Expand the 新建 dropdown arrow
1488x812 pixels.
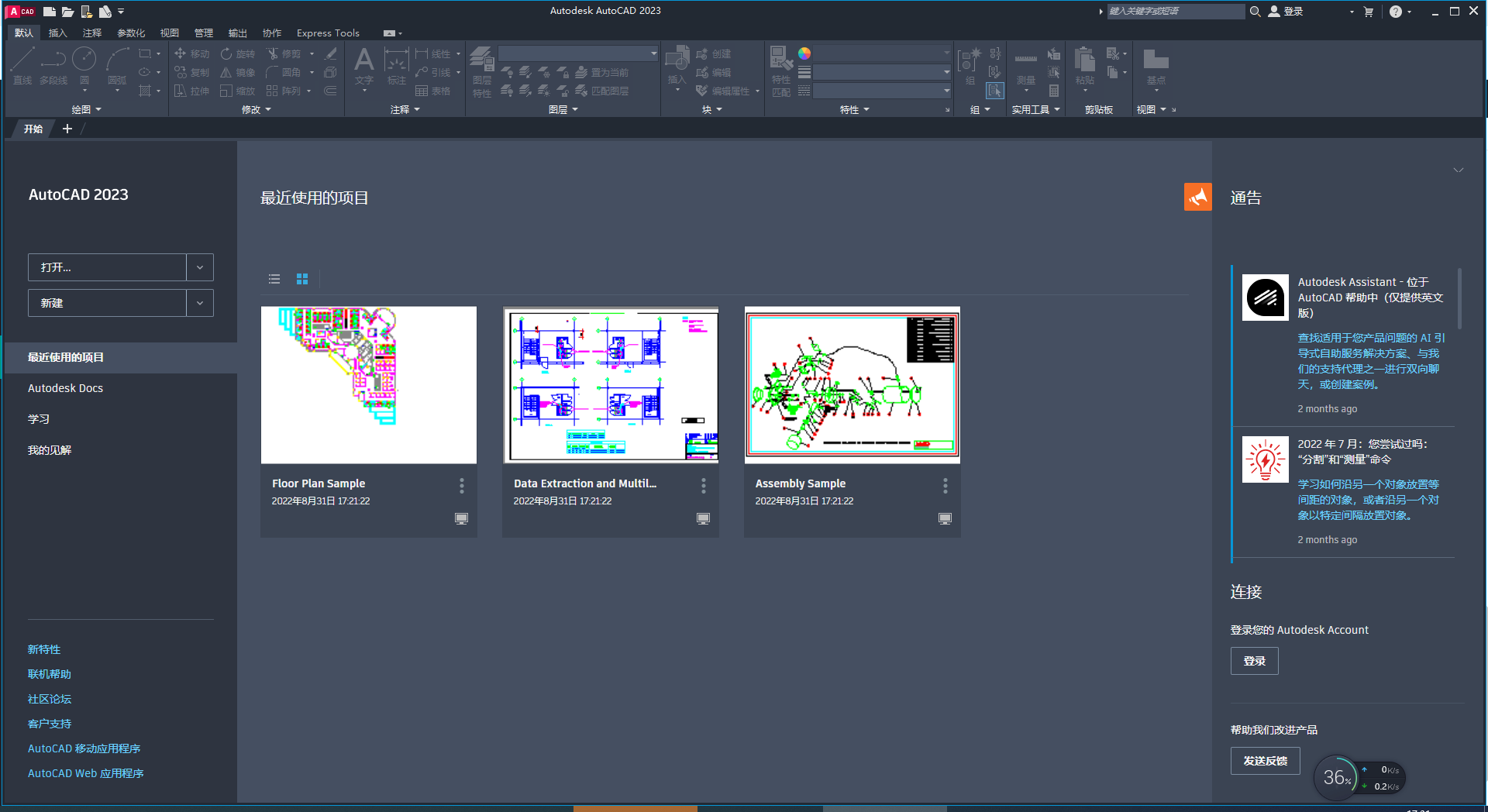(x=200, y=303)
